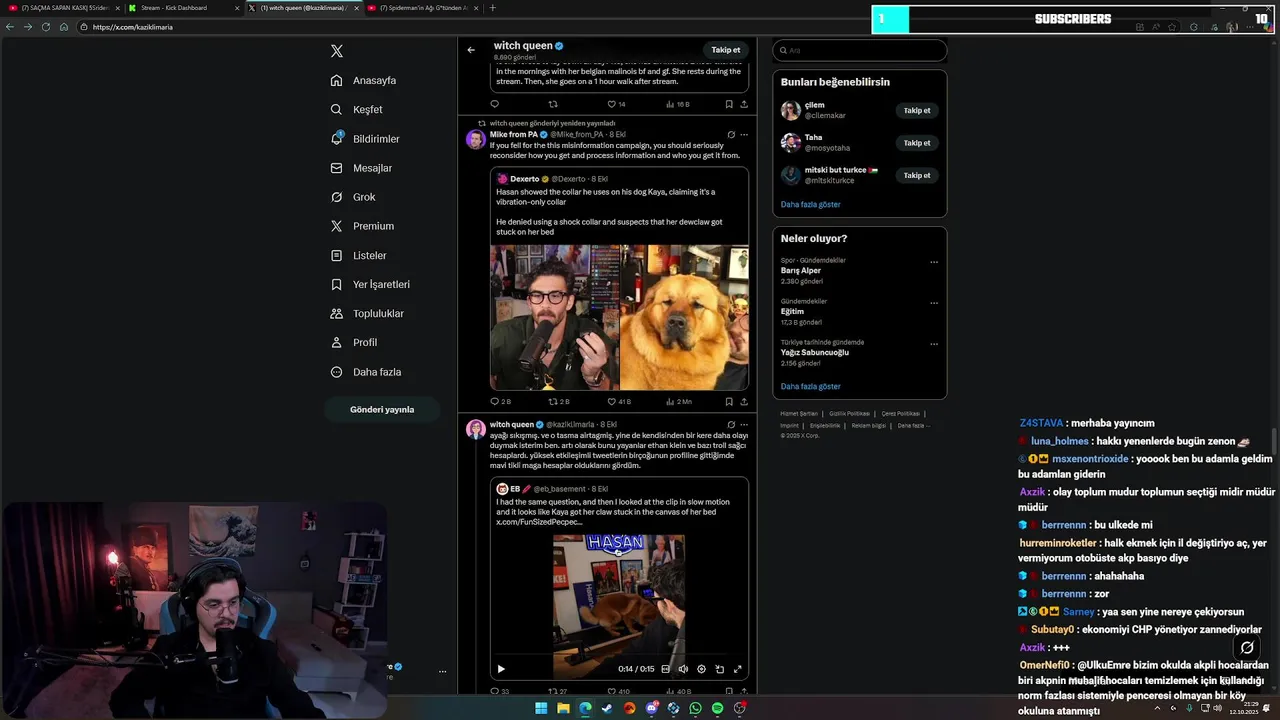Toggle captions on the quoted video
Image resolution: width=1280 pixels, height=720 pixels.
[666, 669]
